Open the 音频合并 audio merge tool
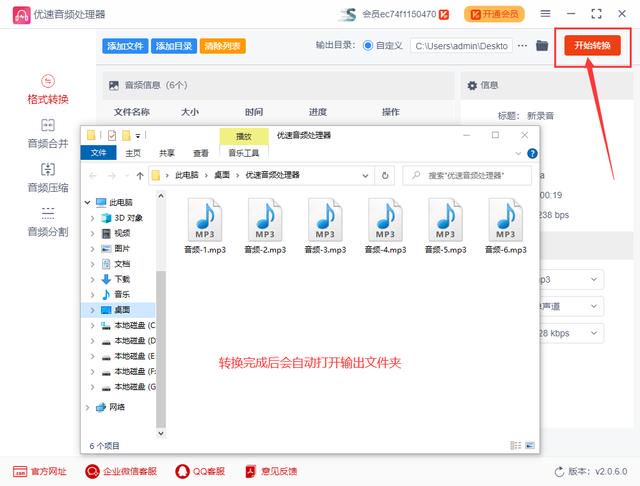640x486 pixels. (48, 134)
